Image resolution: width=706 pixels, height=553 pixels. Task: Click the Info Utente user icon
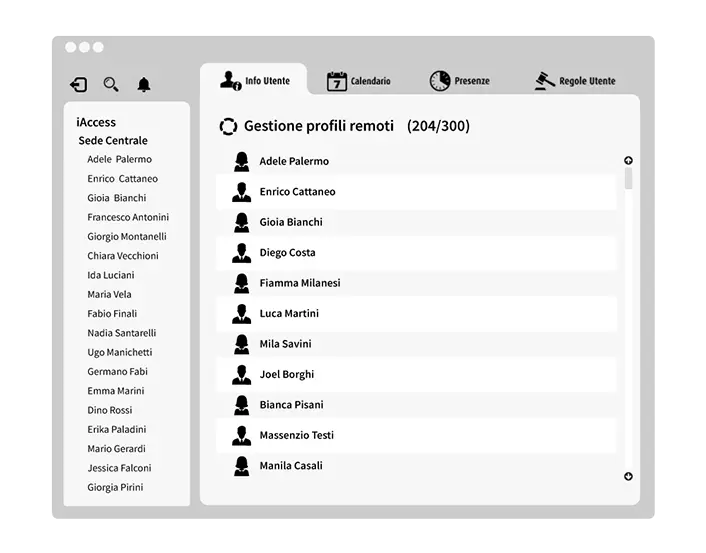[231, 81]
